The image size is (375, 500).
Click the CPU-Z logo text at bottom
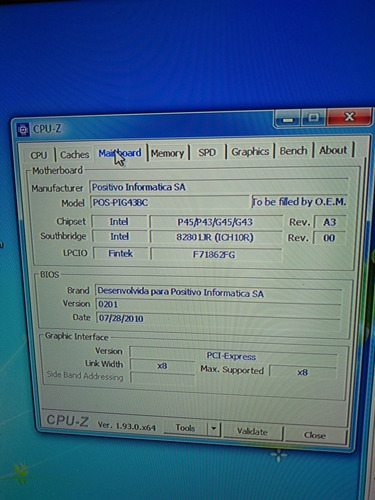click(x=68, y=421)
